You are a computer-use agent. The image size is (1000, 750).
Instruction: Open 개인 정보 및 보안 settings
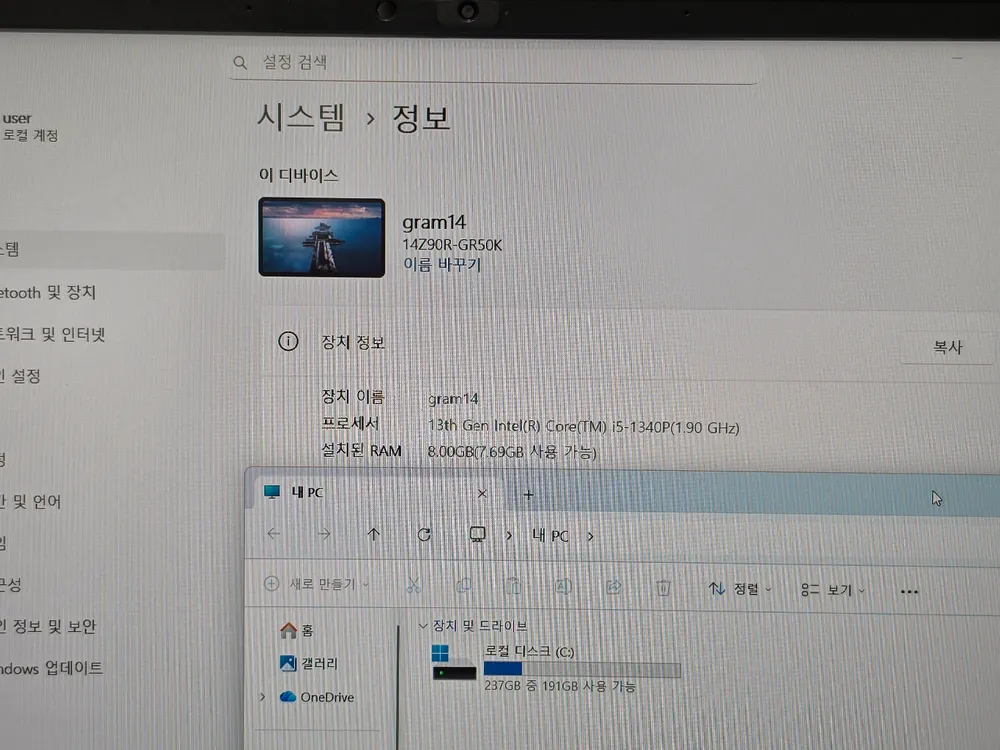(48, 626)
